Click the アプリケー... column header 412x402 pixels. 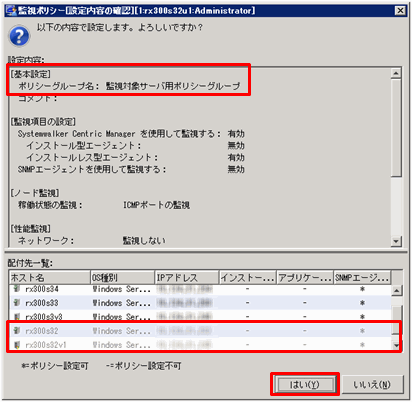[x=305, y=277]
